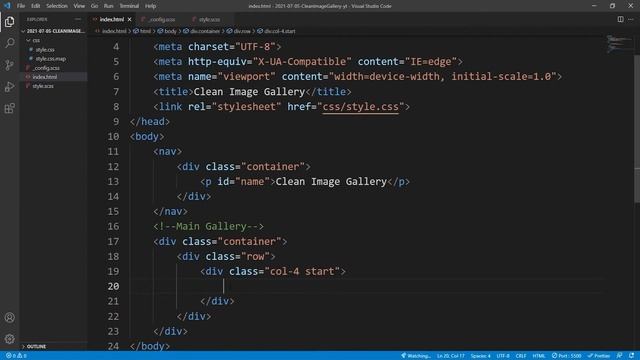The width and height of the screenshot is (640, 360).
Task: Click Ln 20, Col 17 cursor position
Action: tap(451, 356)
